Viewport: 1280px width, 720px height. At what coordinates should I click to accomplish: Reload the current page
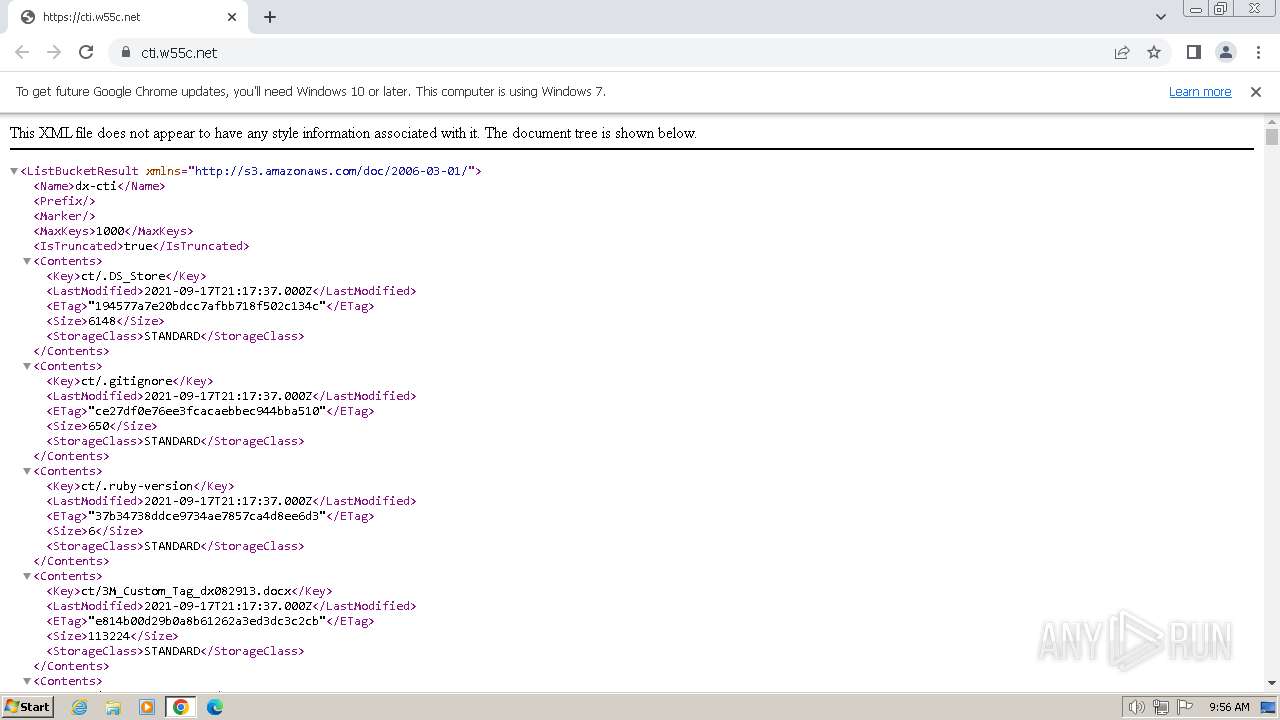click(86, 52)
